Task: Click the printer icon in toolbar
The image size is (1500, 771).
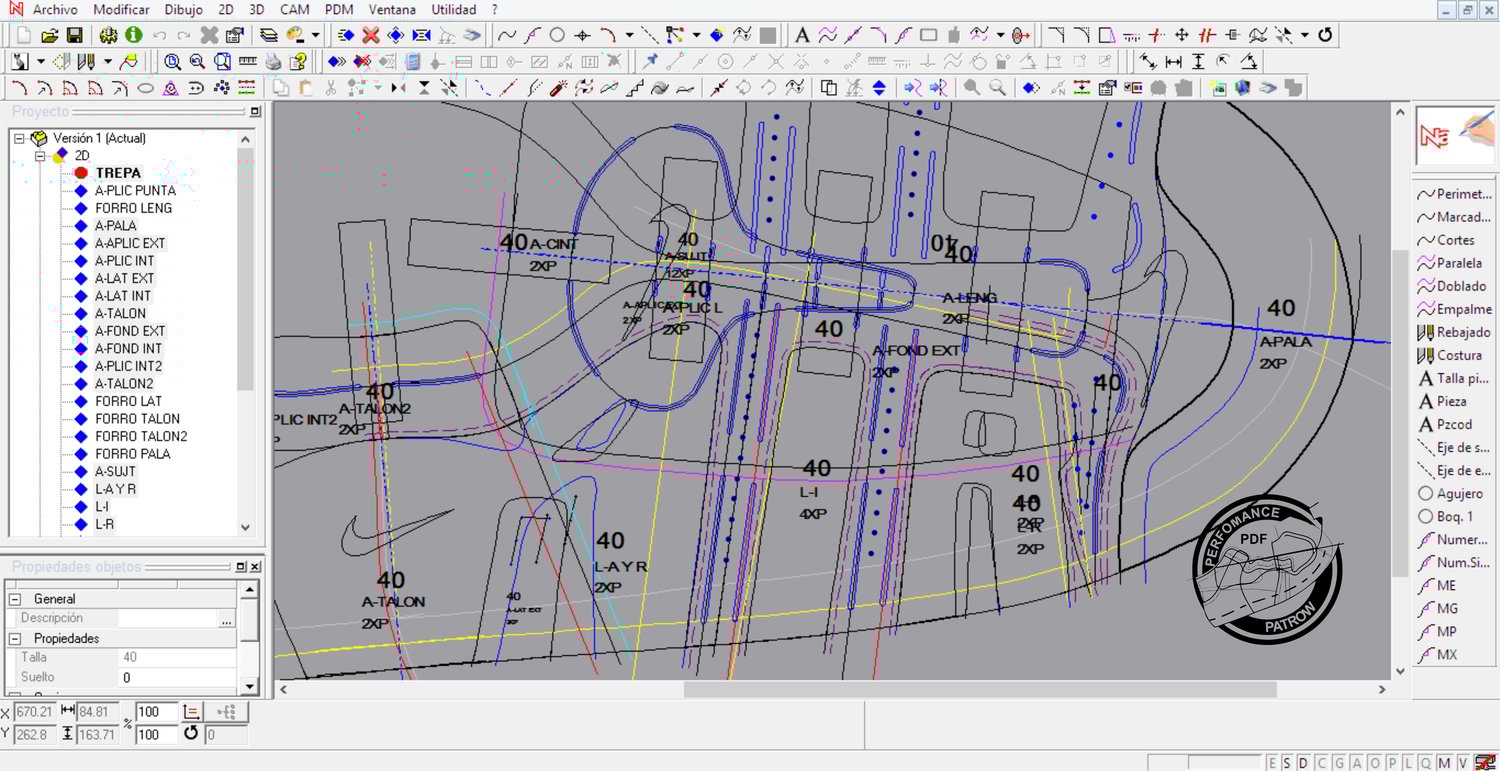Action: 273,62
